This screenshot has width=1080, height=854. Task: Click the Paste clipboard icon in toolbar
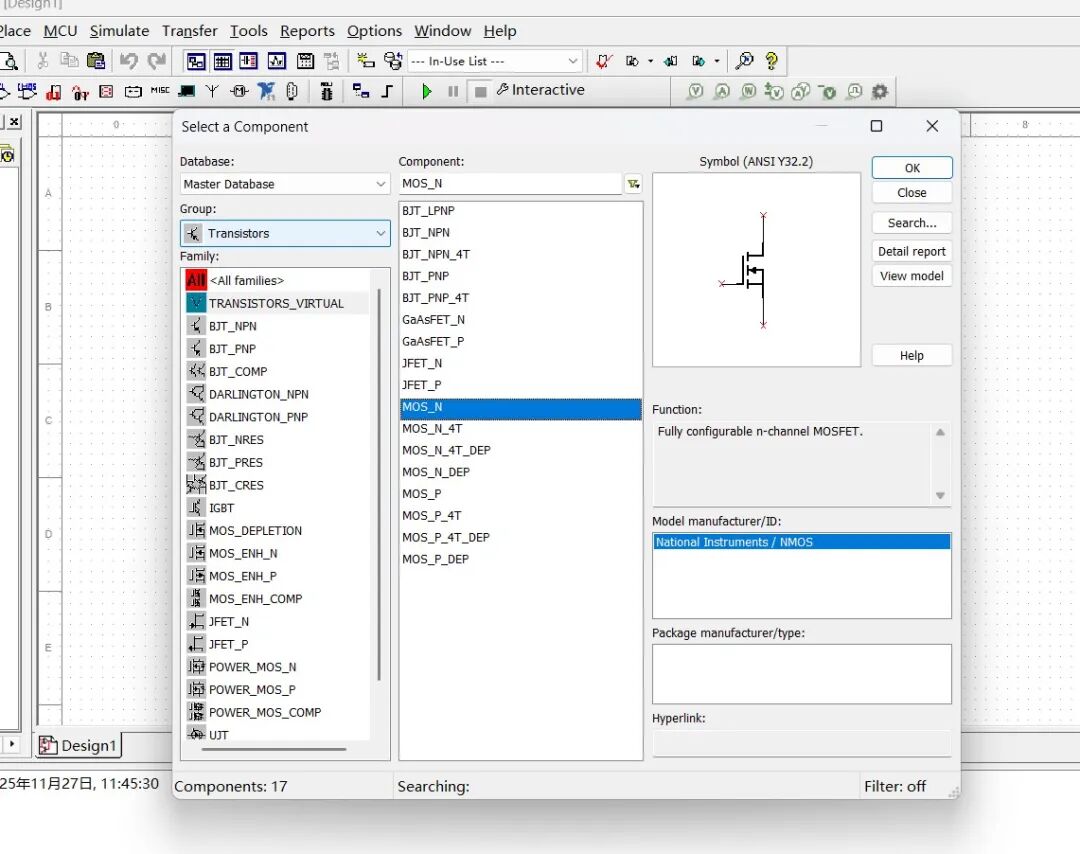(x=96, y=61)
